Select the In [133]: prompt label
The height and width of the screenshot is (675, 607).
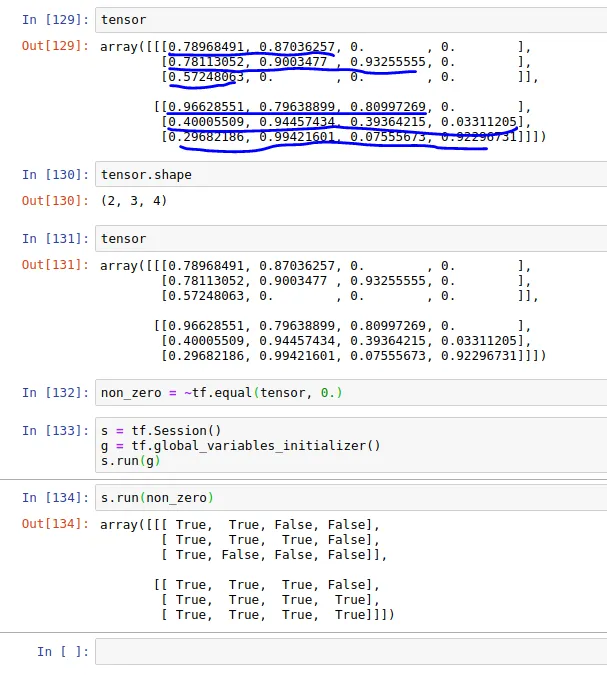56,430
